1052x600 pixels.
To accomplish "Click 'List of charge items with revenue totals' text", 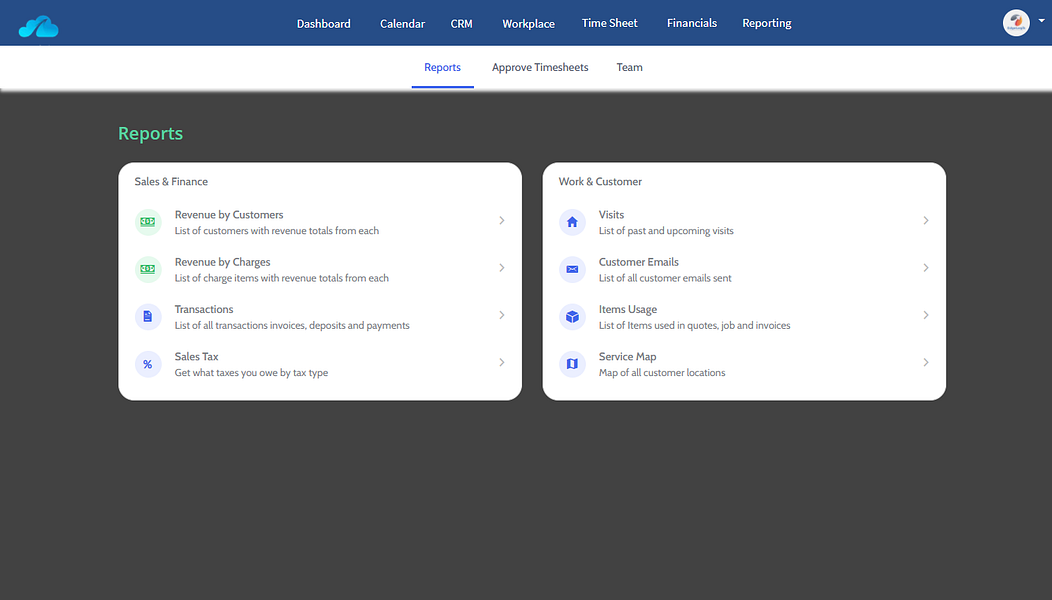I will 282,278.
